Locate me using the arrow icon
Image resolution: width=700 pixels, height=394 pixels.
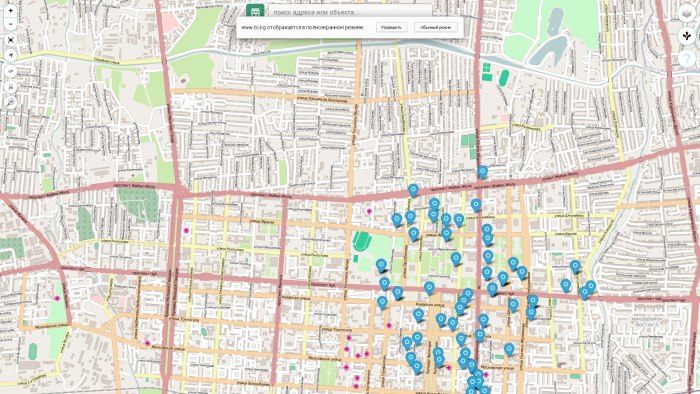click(x=11, y=55)
